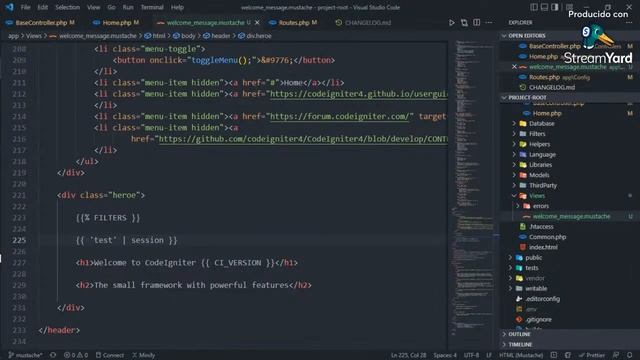Open the notifications bell icon
Viewport: 640px width, 360px height.
630,355
